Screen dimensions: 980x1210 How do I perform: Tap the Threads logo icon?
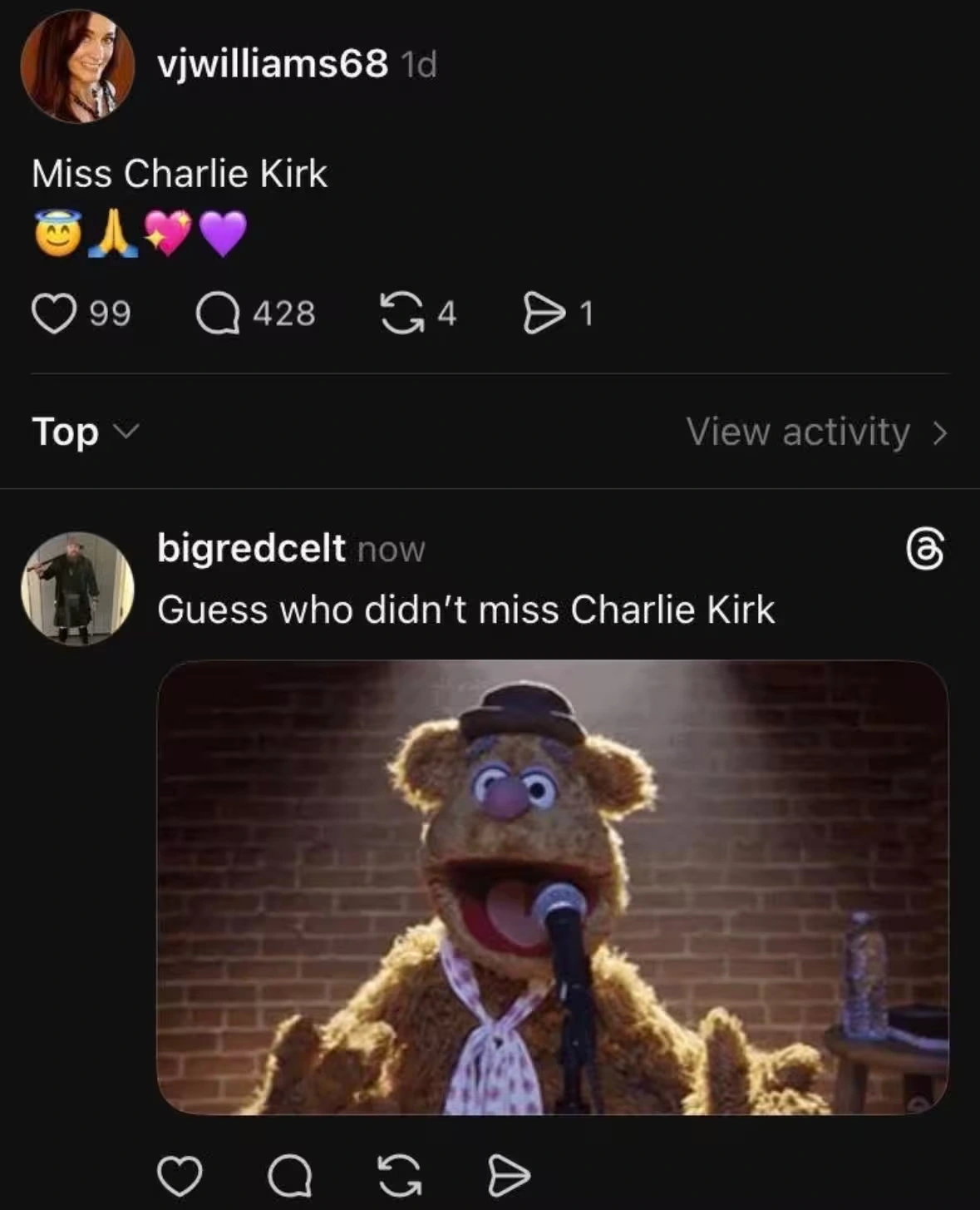coord(925,550)
